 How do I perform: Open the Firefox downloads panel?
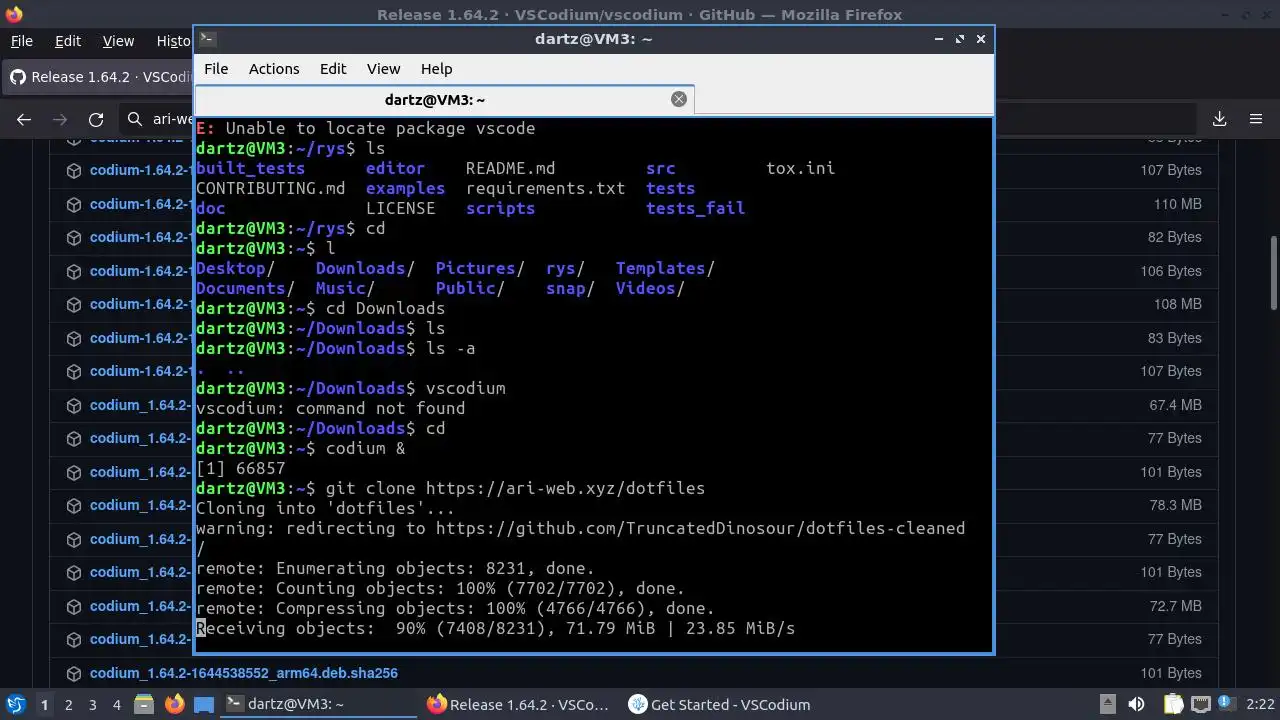click(1220, 119)
